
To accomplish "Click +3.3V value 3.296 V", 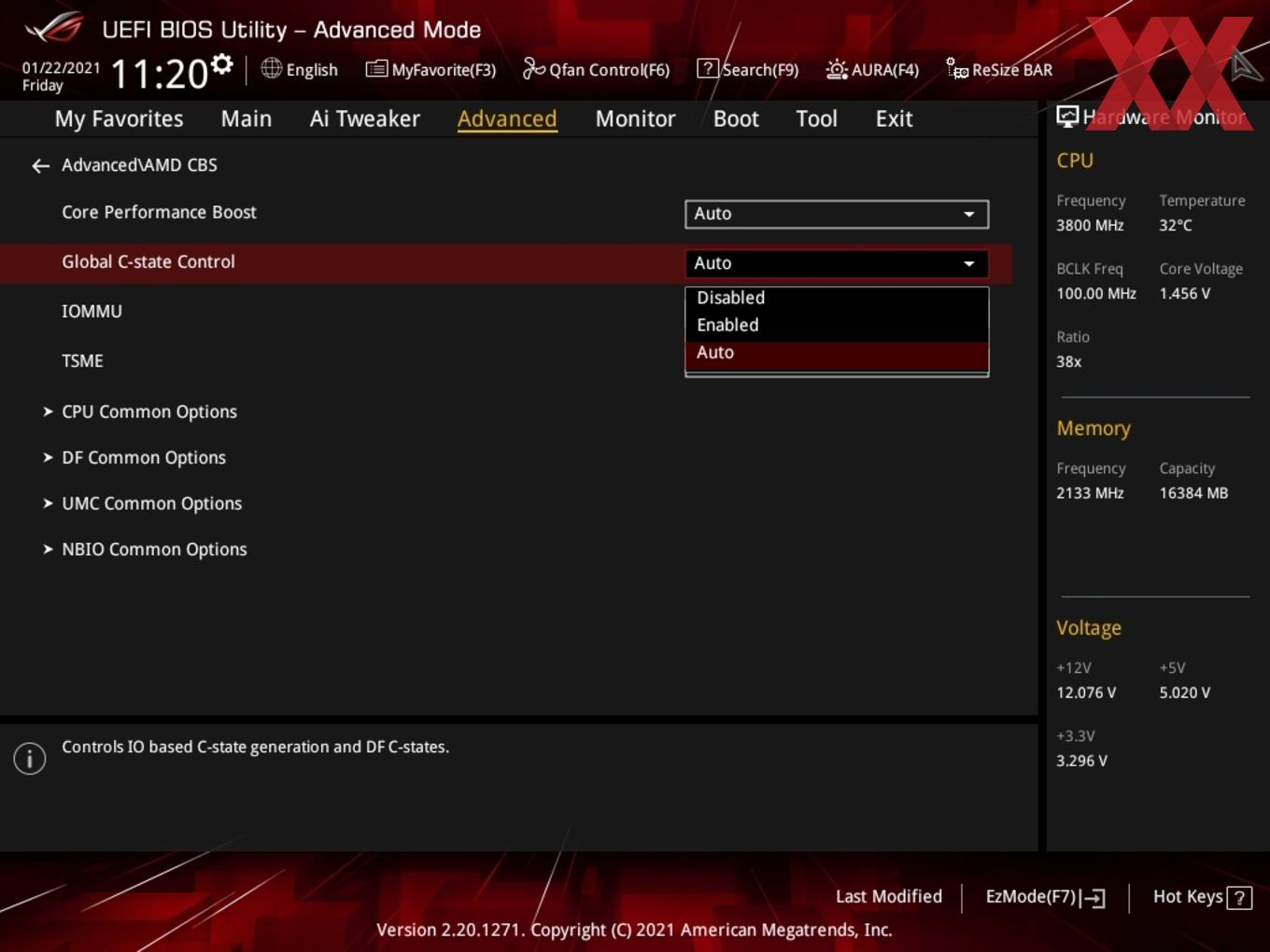I will [x=1081, y=761].
